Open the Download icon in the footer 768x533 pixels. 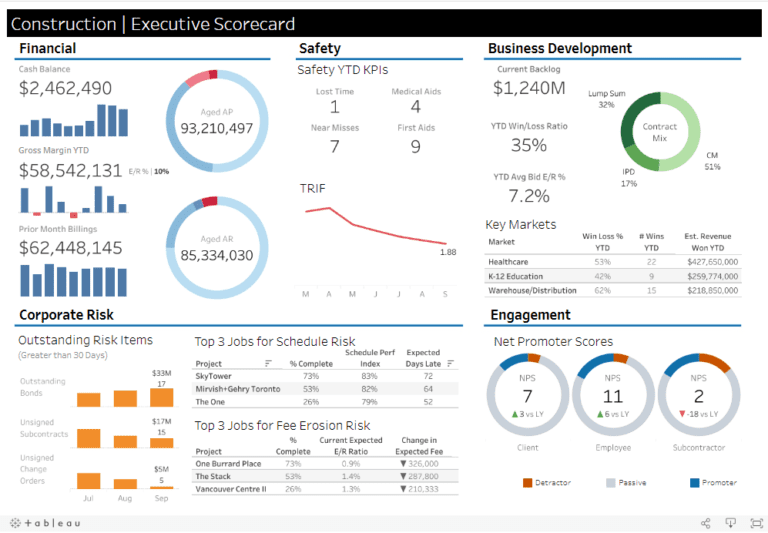coord(730,523)
